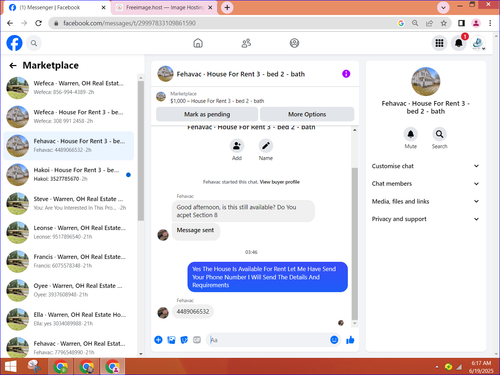Image resolution: width=500 pixels, height=375 pixels.
Task: Expand Privacy and support section
Action: click(425, 219)
